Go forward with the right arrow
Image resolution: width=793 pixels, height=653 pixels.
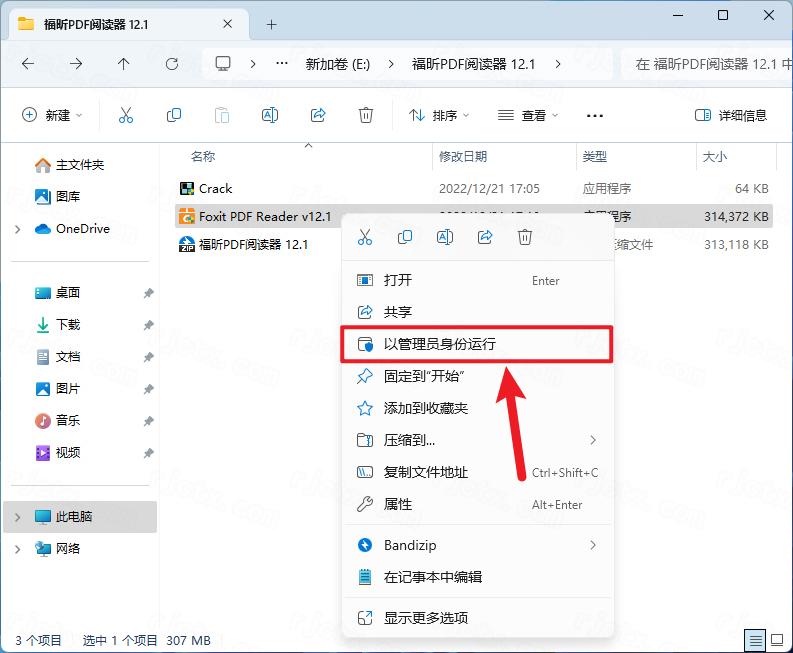pos(76,64)
